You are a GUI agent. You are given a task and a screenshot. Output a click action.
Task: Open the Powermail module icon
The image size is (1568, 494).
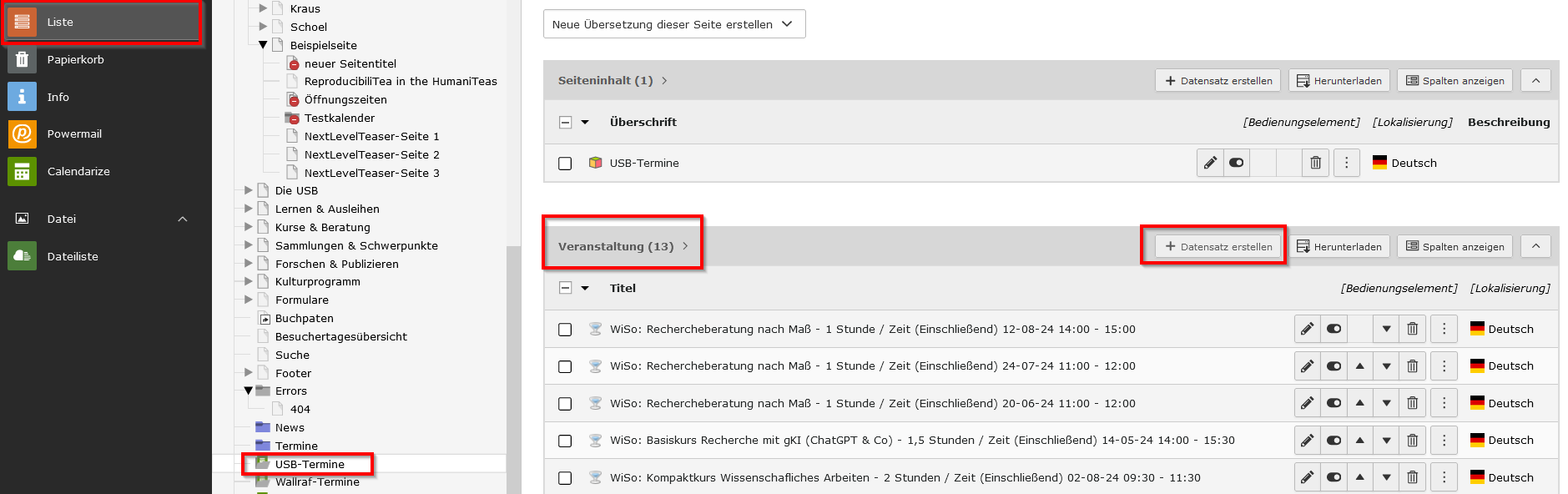pos(22,134)
